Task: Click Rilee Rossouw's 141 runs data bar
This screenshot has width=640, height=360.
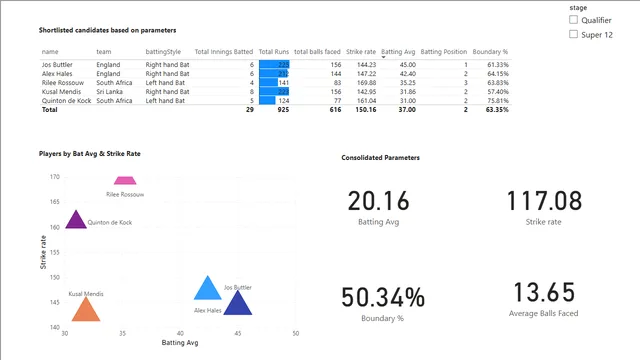Action: 269,82
